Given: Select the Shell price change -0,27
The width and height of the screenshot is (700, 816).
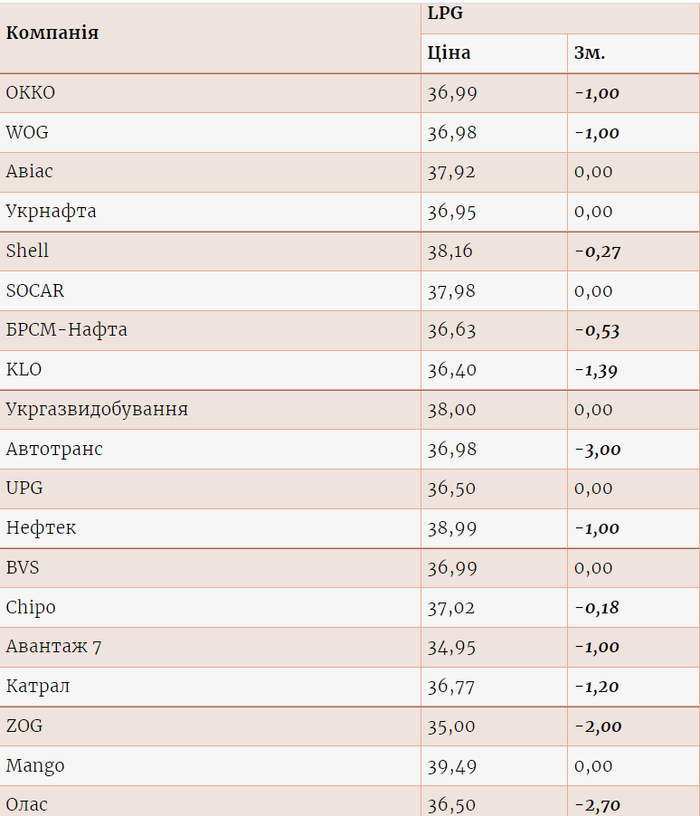Looking at the screenshot, I should (597, 251).
